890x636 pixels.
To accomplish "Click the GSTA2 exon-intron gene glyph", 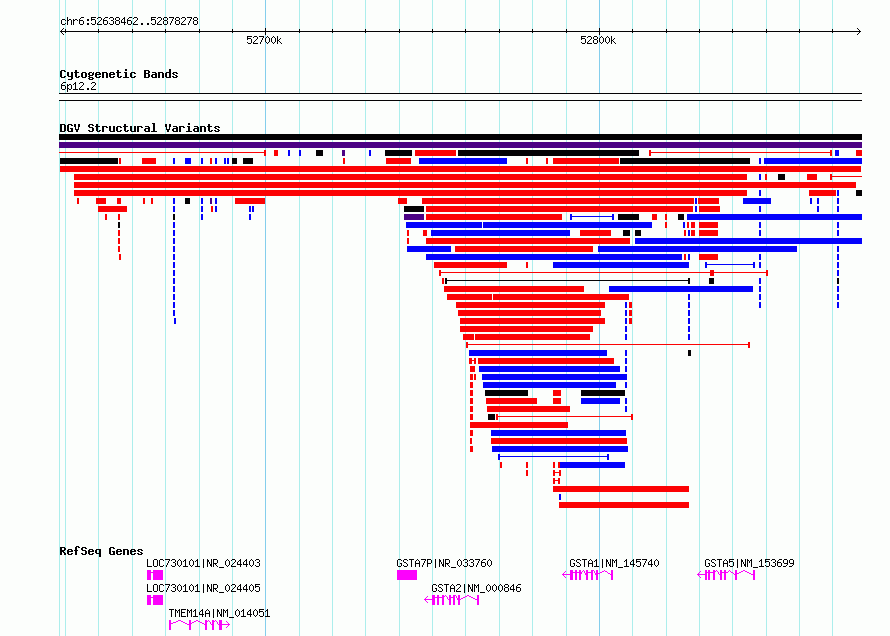I will point(452,600).
